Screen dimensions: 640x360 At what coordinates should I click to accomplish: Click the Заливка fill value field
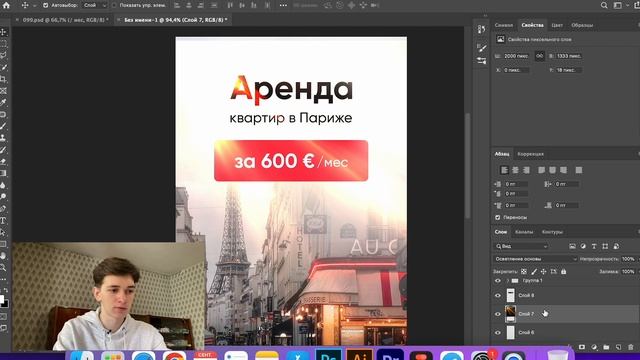point(628,271)
